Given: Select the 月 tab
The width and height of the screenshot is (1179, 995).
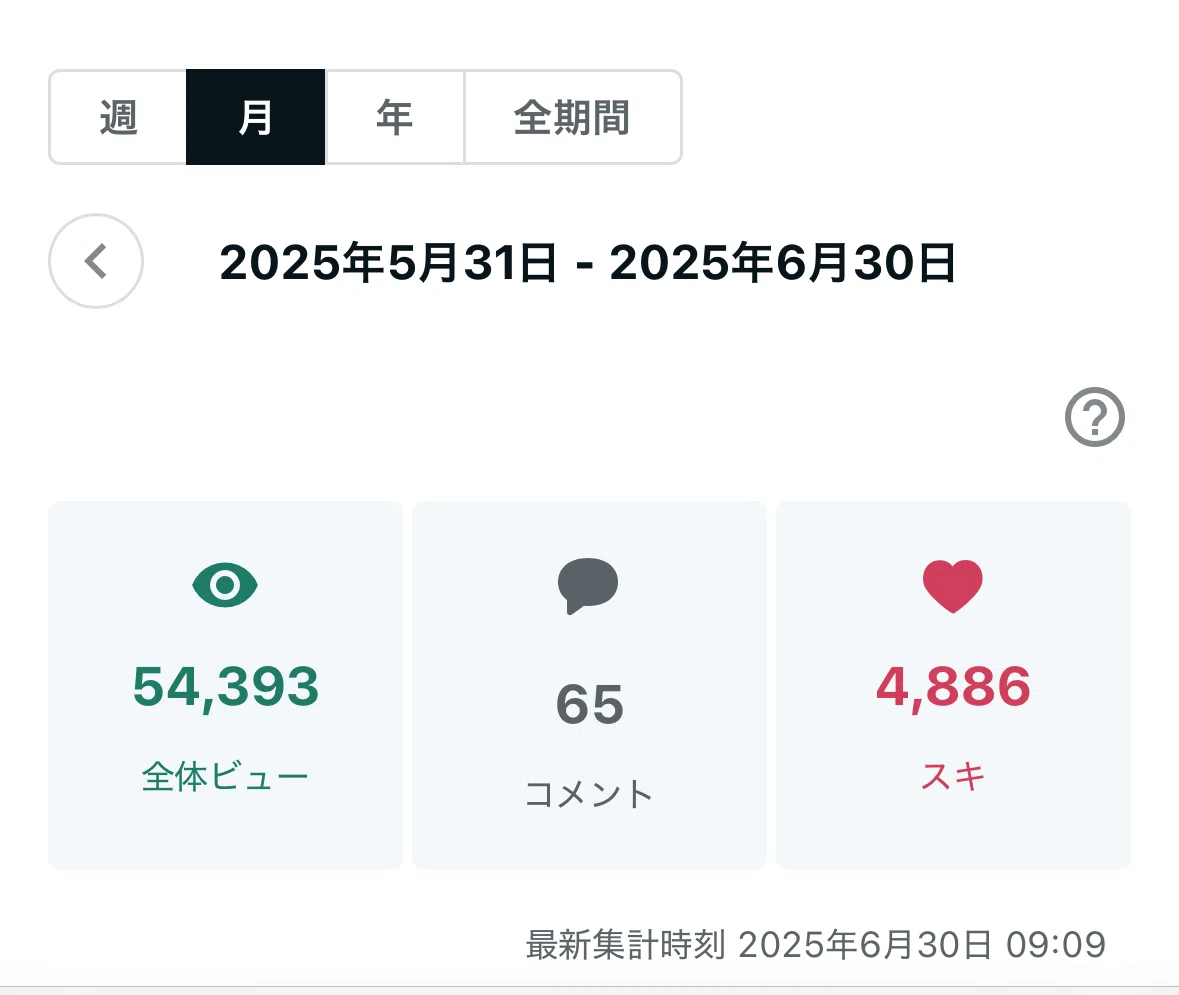Looking at the screenshot, I should pos(256,117).
